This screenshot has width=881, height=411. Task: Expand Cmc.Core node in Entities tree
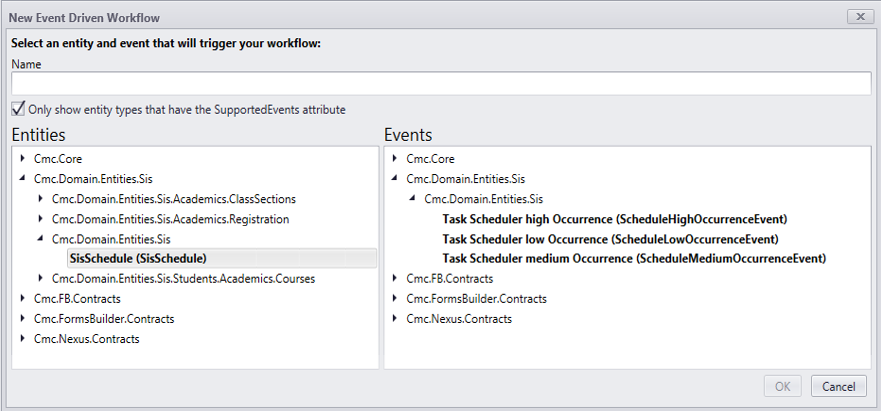click(23, 159)
